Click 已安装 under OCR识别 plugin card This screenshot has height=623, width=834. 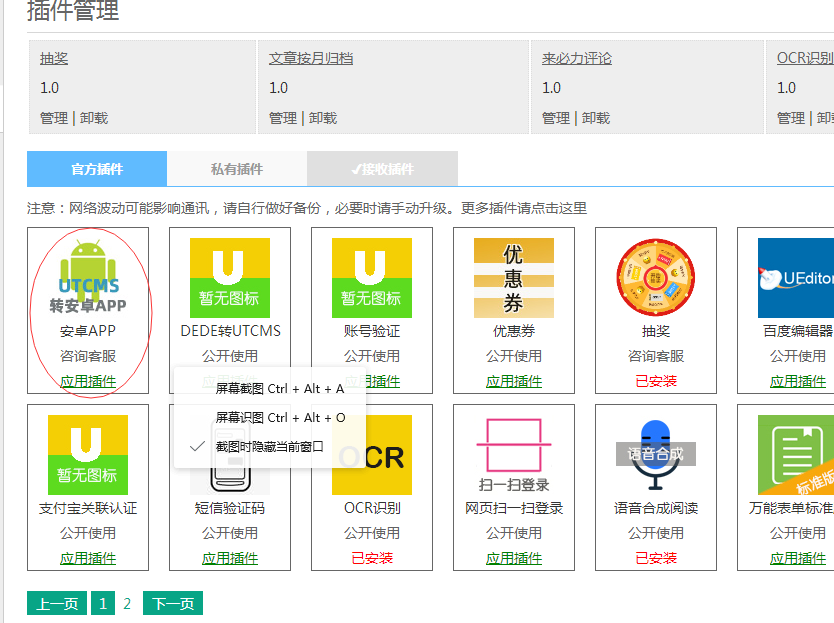tap(372, 558)
